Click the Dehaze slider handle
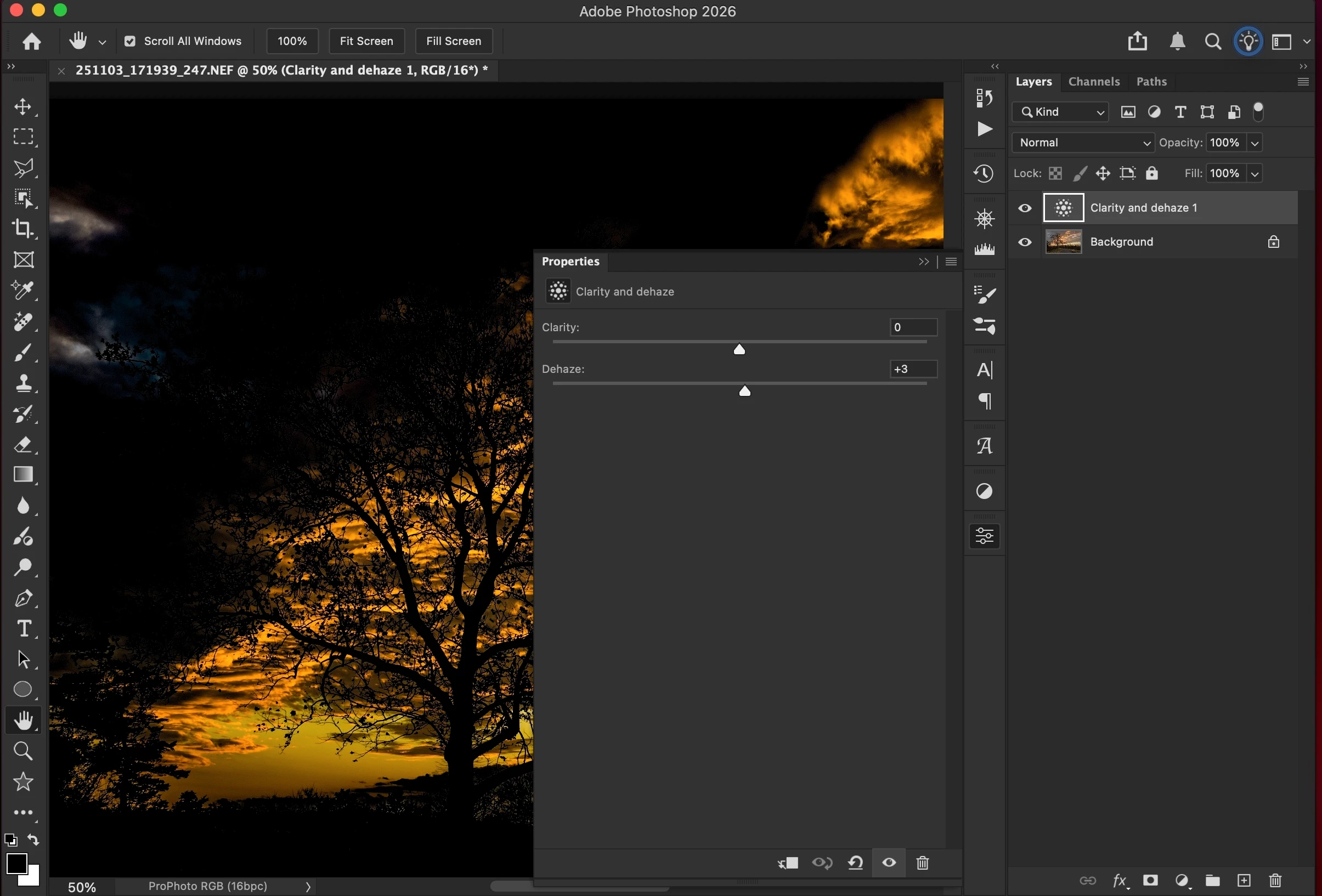Image resolution: width=1322 pixels, height=896 pixels. pos(744,391)
